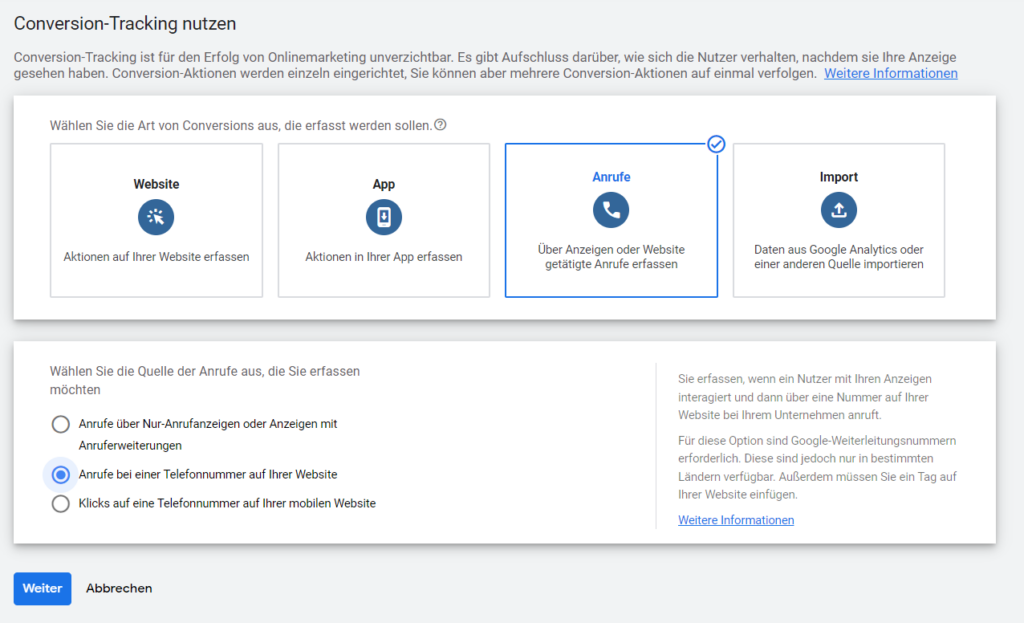Image resolution: width=1024 pixels, height=623 pixels.
Task: Click the Anrufe card title
Action: (611, 177)
